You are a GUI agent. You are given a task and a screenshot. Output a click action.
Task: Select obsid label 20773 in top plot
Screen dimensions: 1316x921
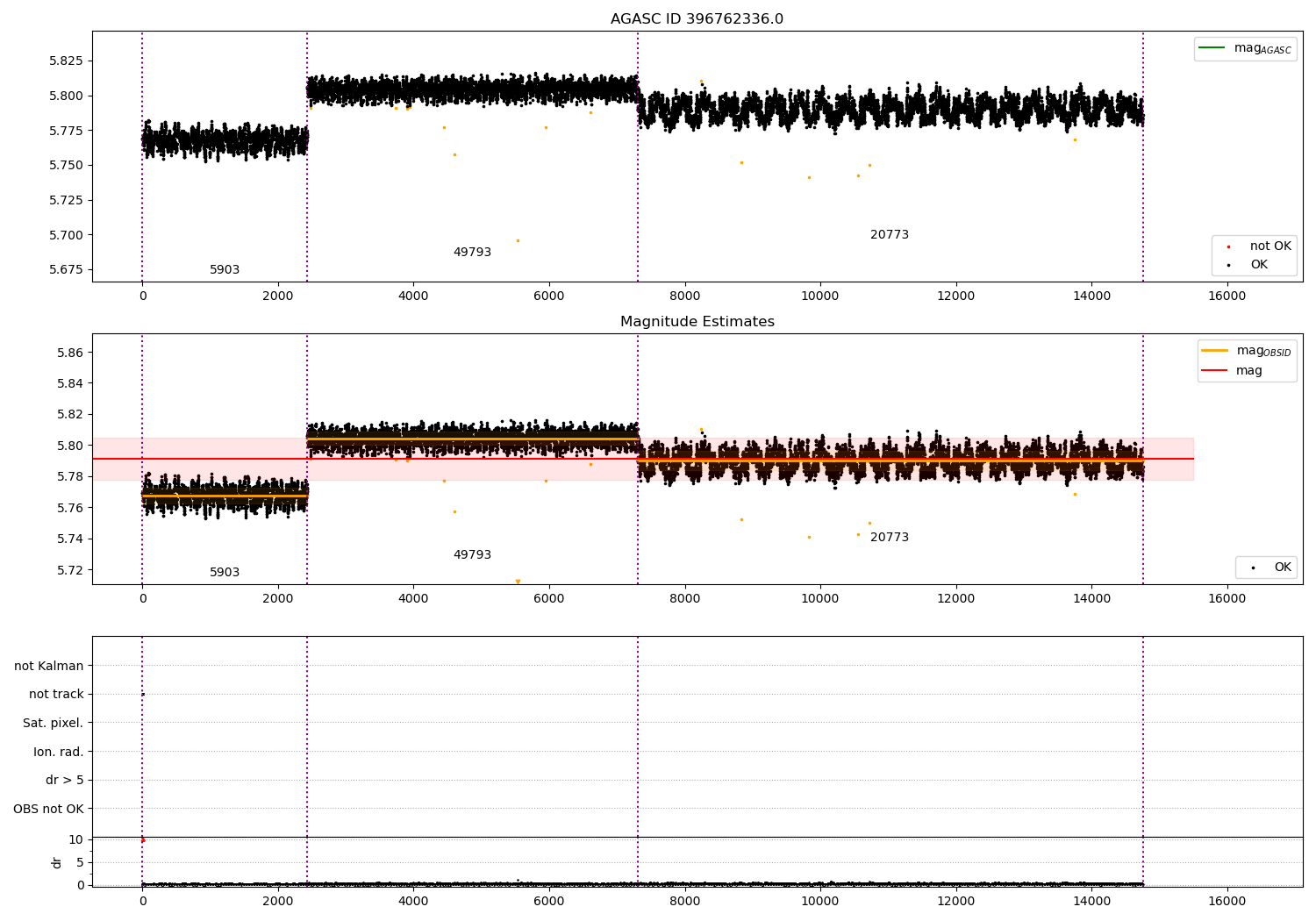[890, 235]
